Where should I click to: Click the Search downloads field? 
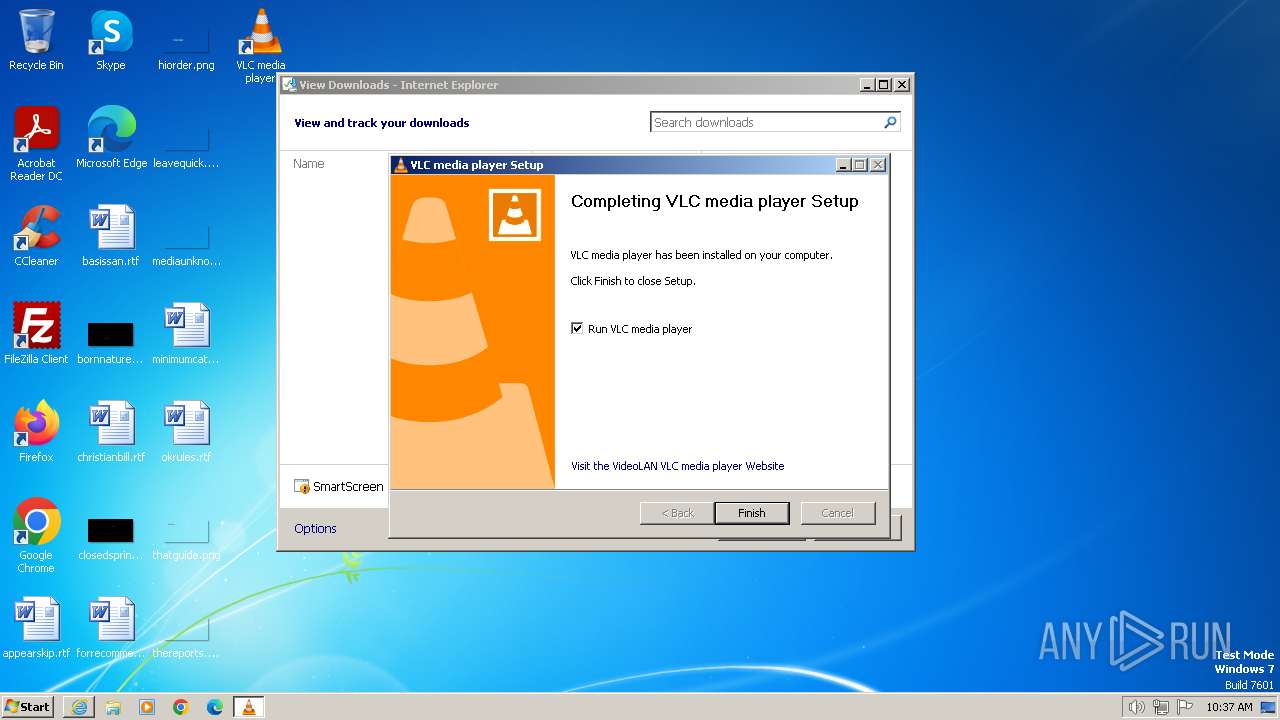tap(766, 122)
